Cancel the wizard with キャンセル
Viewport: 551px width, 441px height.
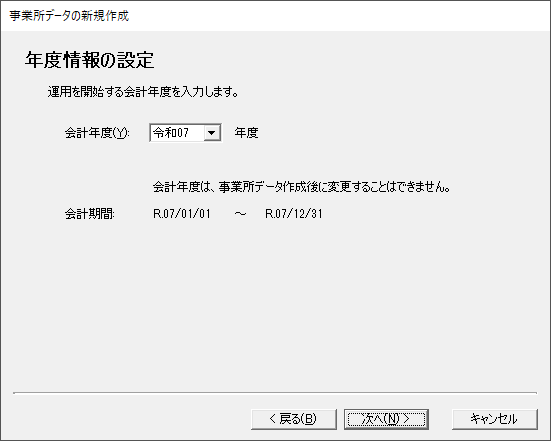coord(495,419)
